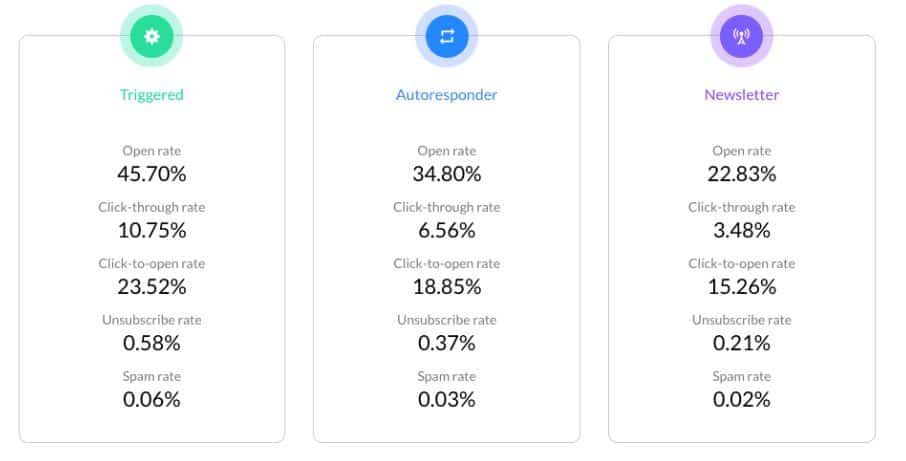This screenshot has height=461, width=906.
Task: Click the blue Autoresponder repeat-arrows icon
Action: 447,36
